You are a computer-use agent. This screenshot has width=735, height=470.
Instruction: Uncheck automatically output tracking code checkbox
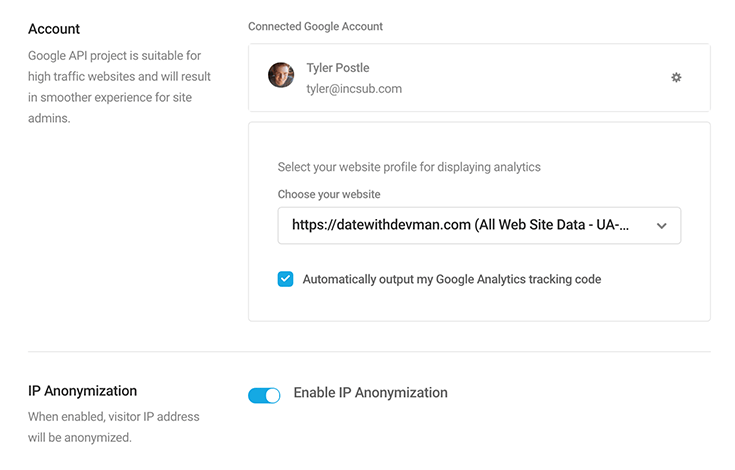(285, 279)
